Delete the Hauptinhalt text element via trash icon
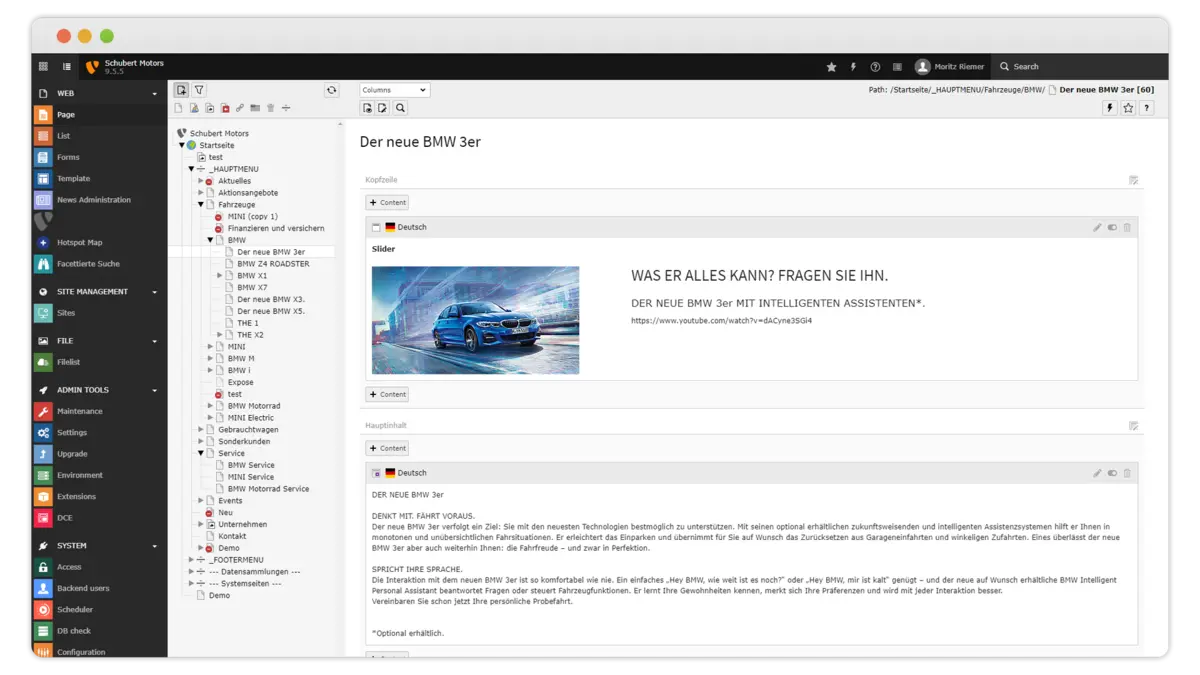 [x=1127, y=473]
